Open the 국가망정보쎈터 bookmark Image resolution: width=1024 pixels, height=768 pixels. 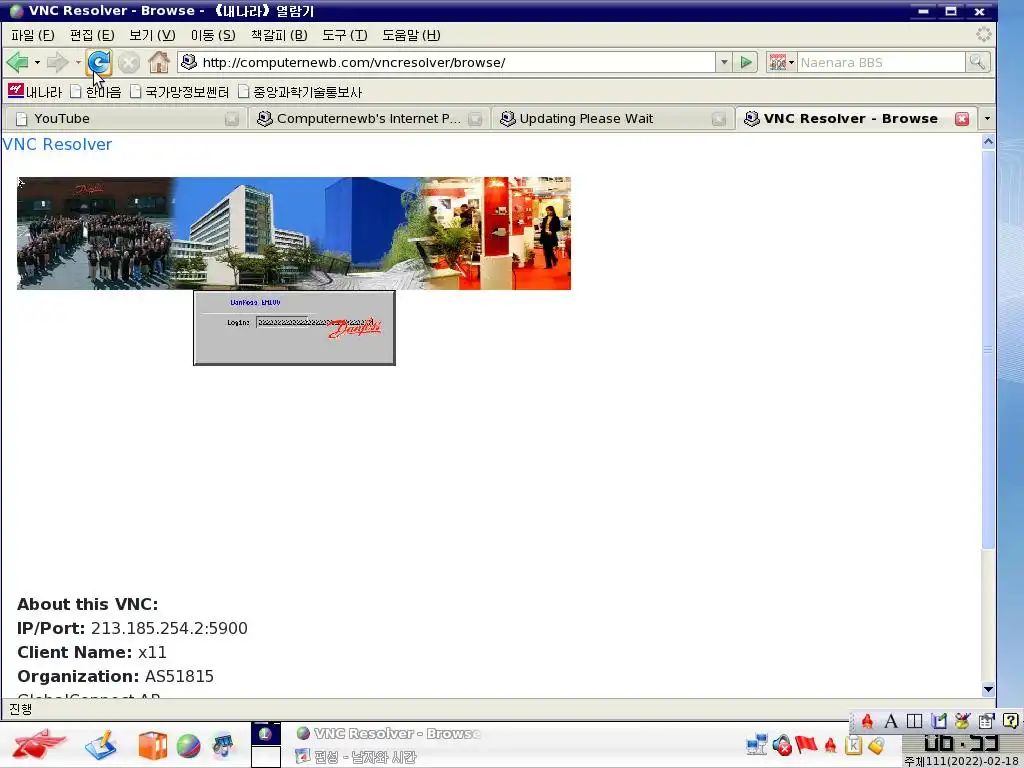tap(180, 92)
